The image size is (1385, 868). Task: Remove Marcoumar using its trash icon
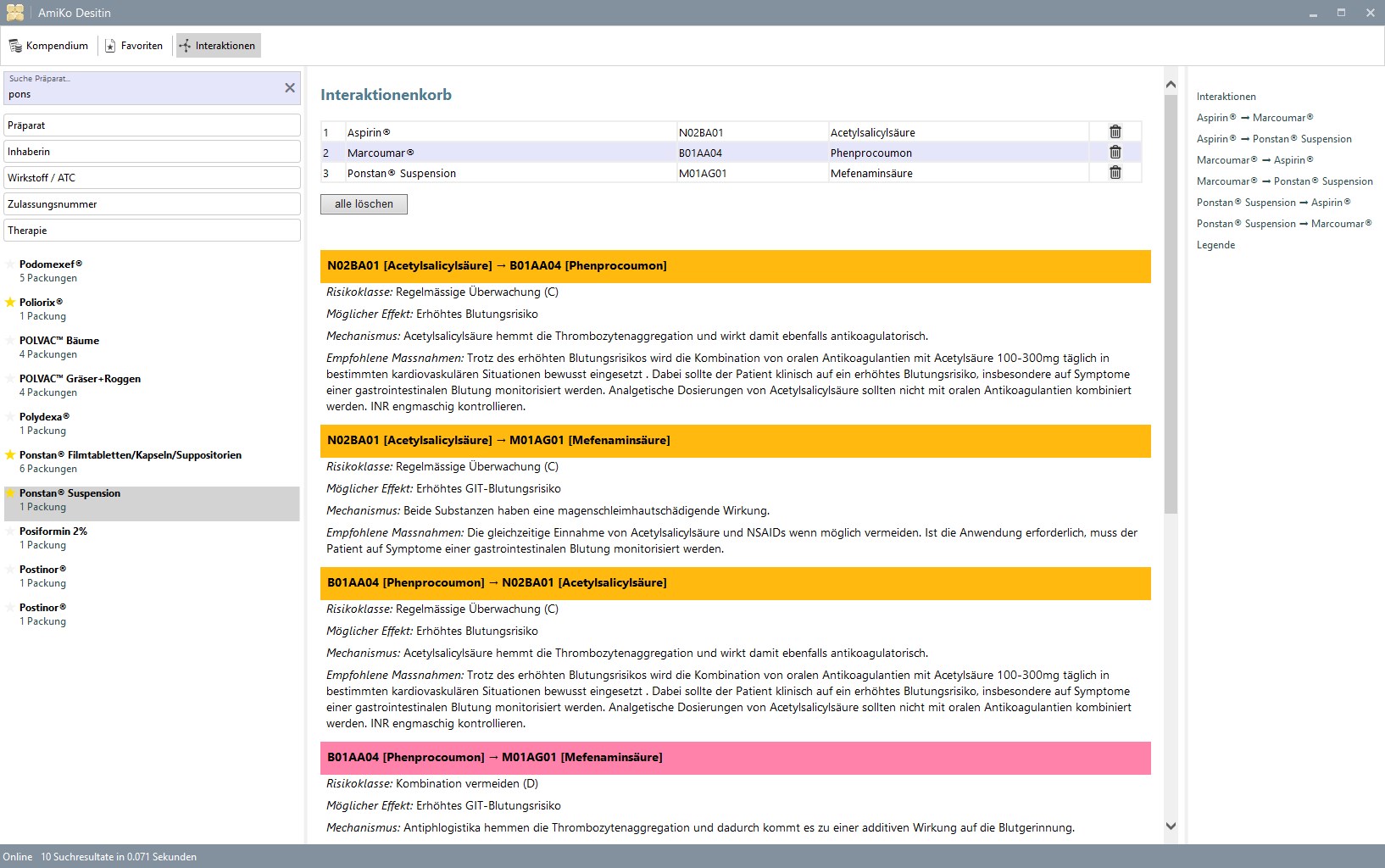1115,152
